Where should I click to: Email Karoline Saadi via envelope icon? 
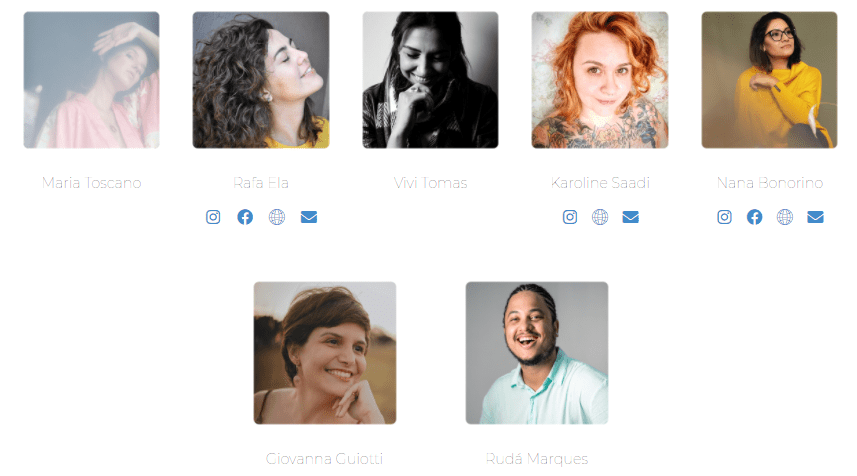coord(631,217)
